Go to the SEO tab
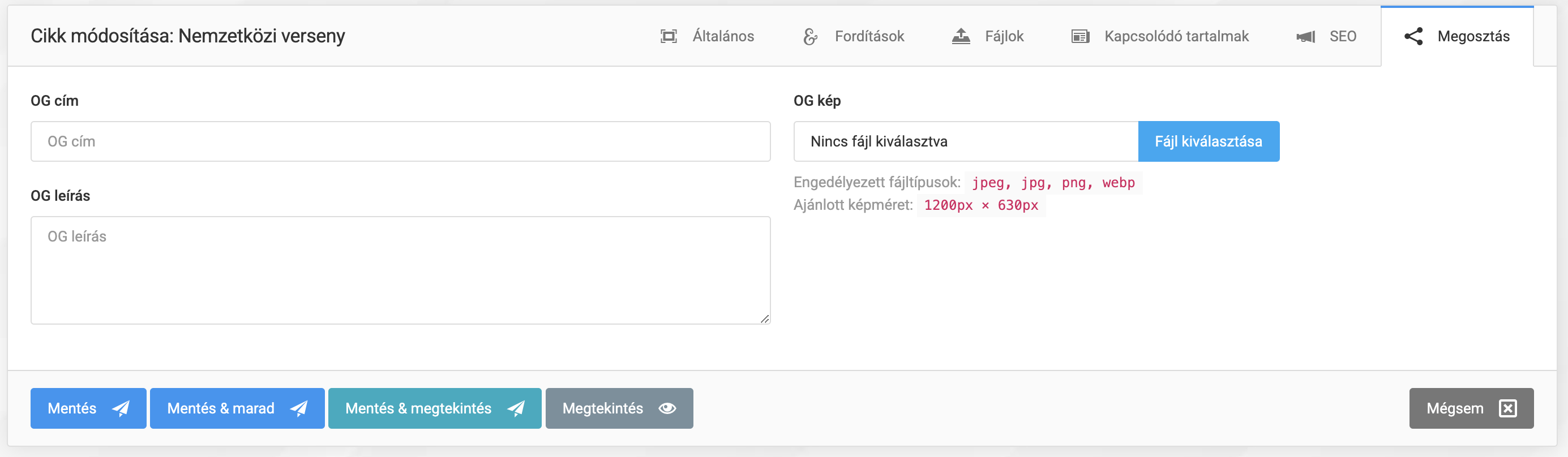 pyautogui.click(x=1342, y=37)
